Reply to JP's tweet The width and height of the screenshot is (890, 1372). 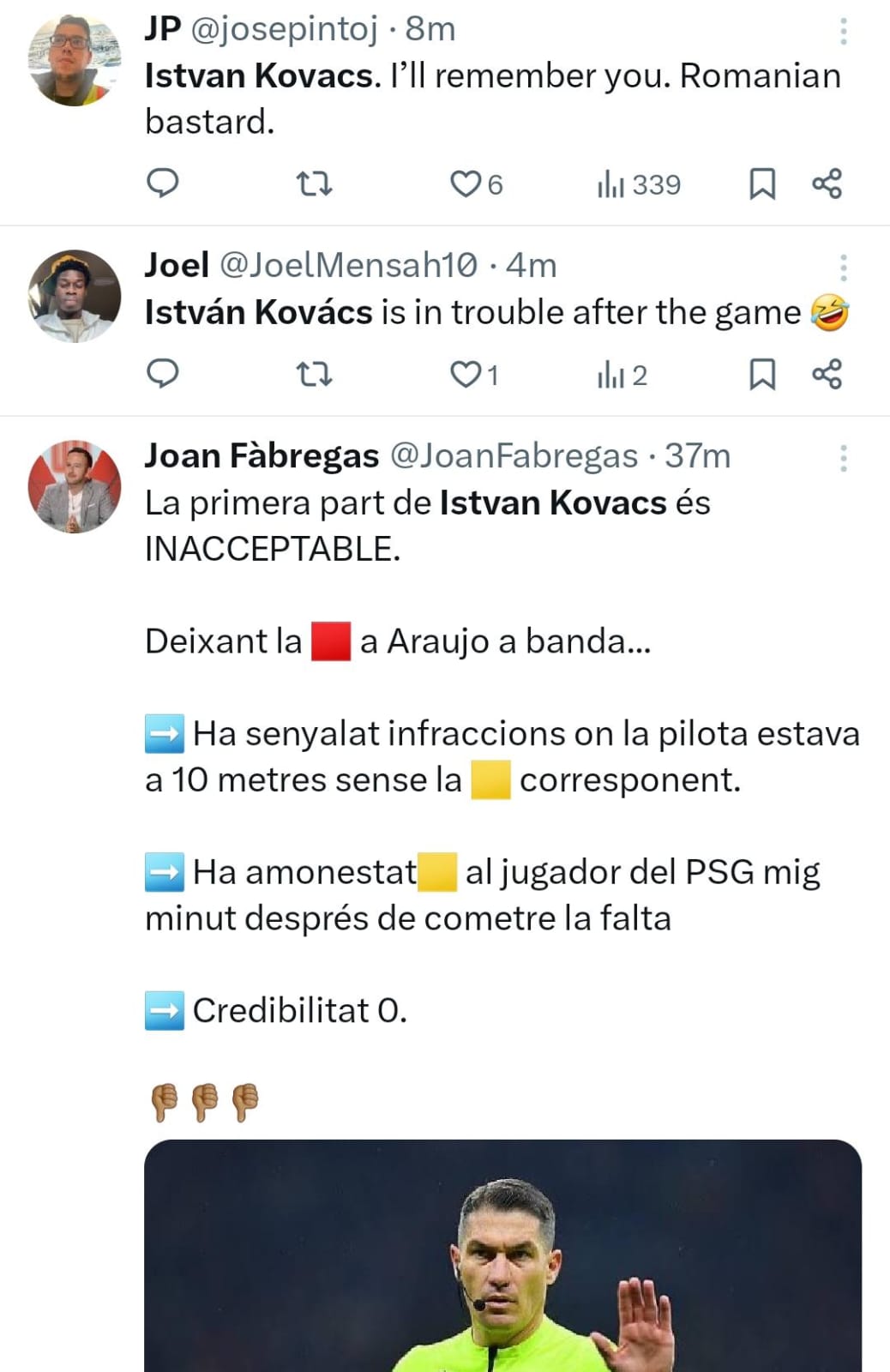pyautogui.click(x=163, y=184)
